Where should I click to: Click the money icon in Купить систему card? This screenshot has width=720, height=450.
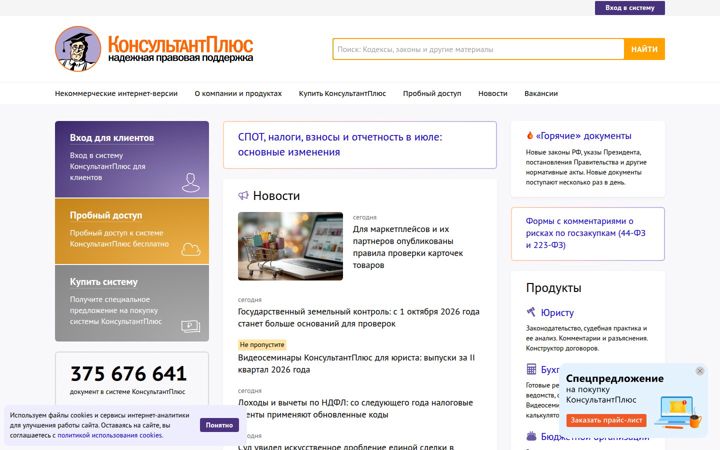(191, 326)
